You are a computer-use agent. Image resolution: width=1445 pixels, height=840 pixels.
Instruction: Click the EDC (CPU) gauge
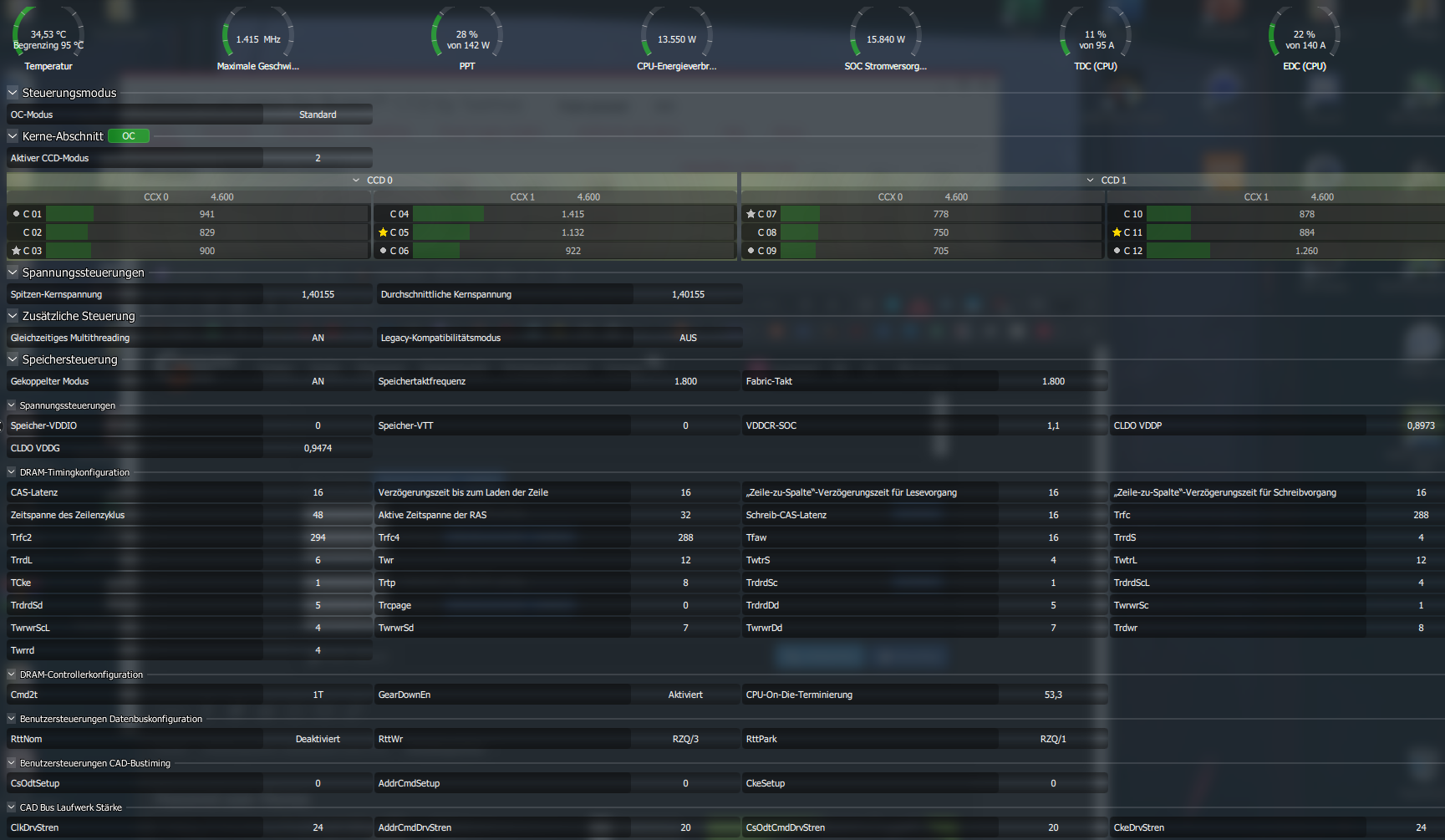[1305, 38]
